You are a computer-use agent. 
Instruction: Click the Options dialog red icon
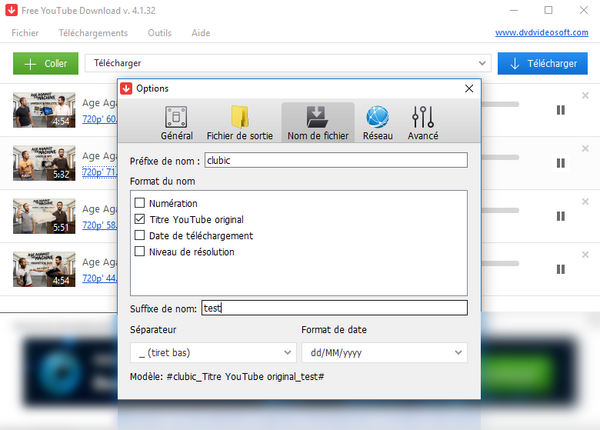click(126, 88)
